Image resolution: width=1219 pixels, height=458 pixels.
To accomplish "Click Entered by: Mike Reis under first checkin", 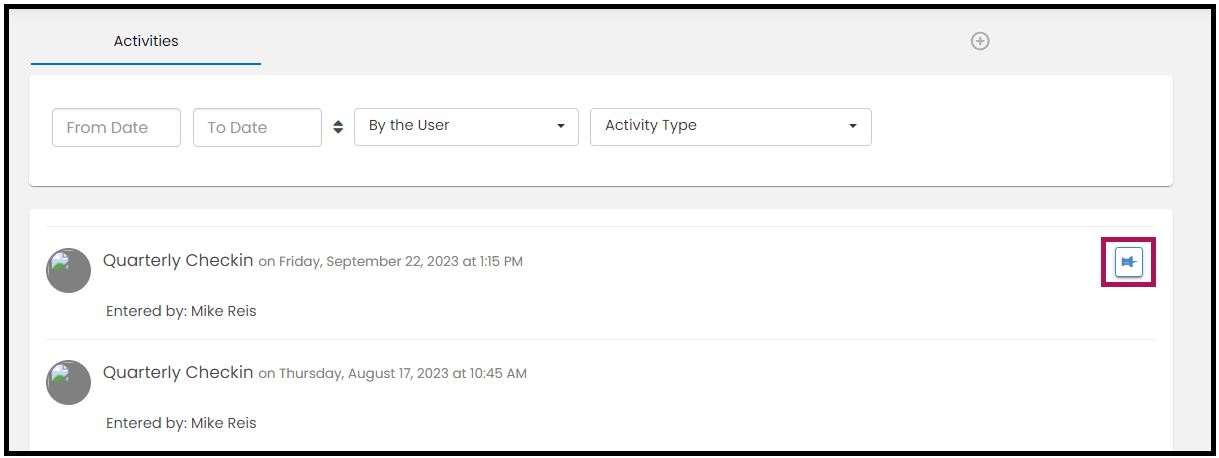I will pyautogui.click(x=181, y=311).
